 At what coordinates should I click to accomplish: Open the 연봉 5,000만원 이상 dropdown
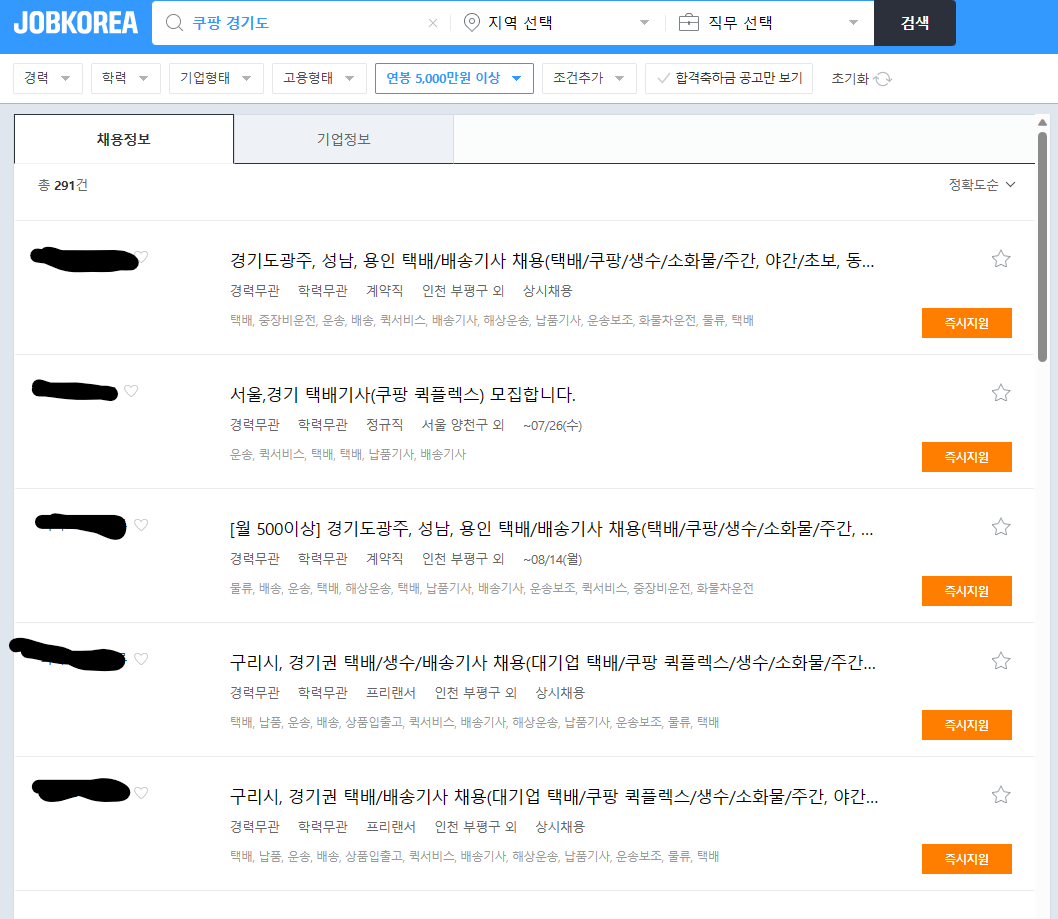point(454,78)
